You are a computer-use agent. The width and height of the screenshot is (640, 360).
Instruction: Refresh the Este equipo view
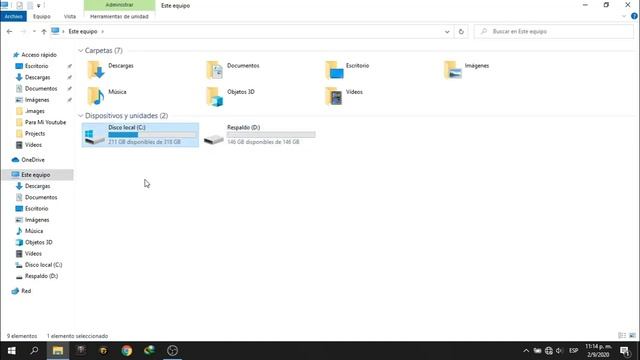click(x=461, y=31)
